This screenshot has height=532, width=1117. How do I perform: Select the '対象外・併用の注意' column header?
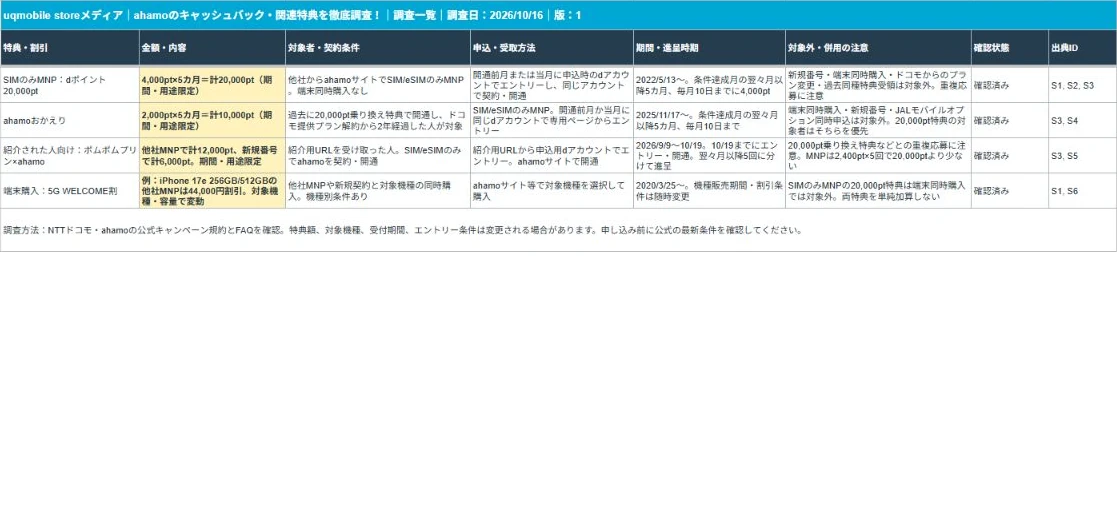pos(878,48)
